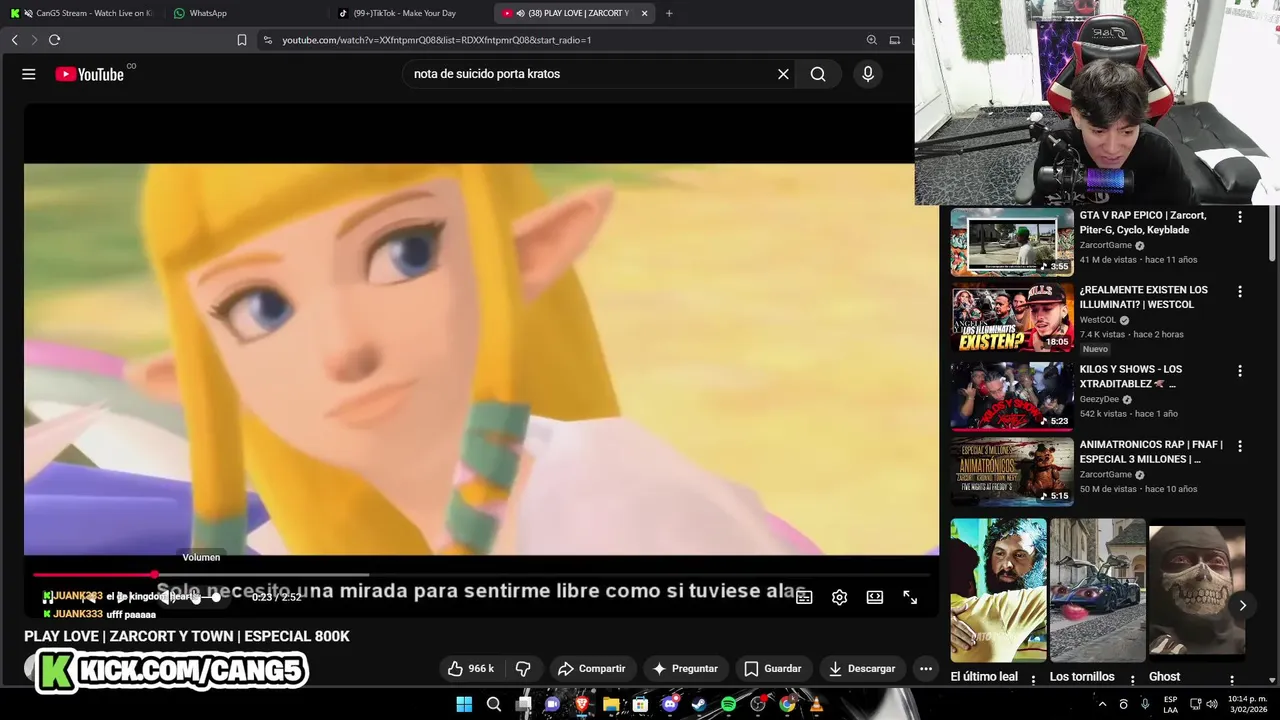This screenshot has width=1280, height=720.
Task: Open video player settings gear
Action: 840,597
